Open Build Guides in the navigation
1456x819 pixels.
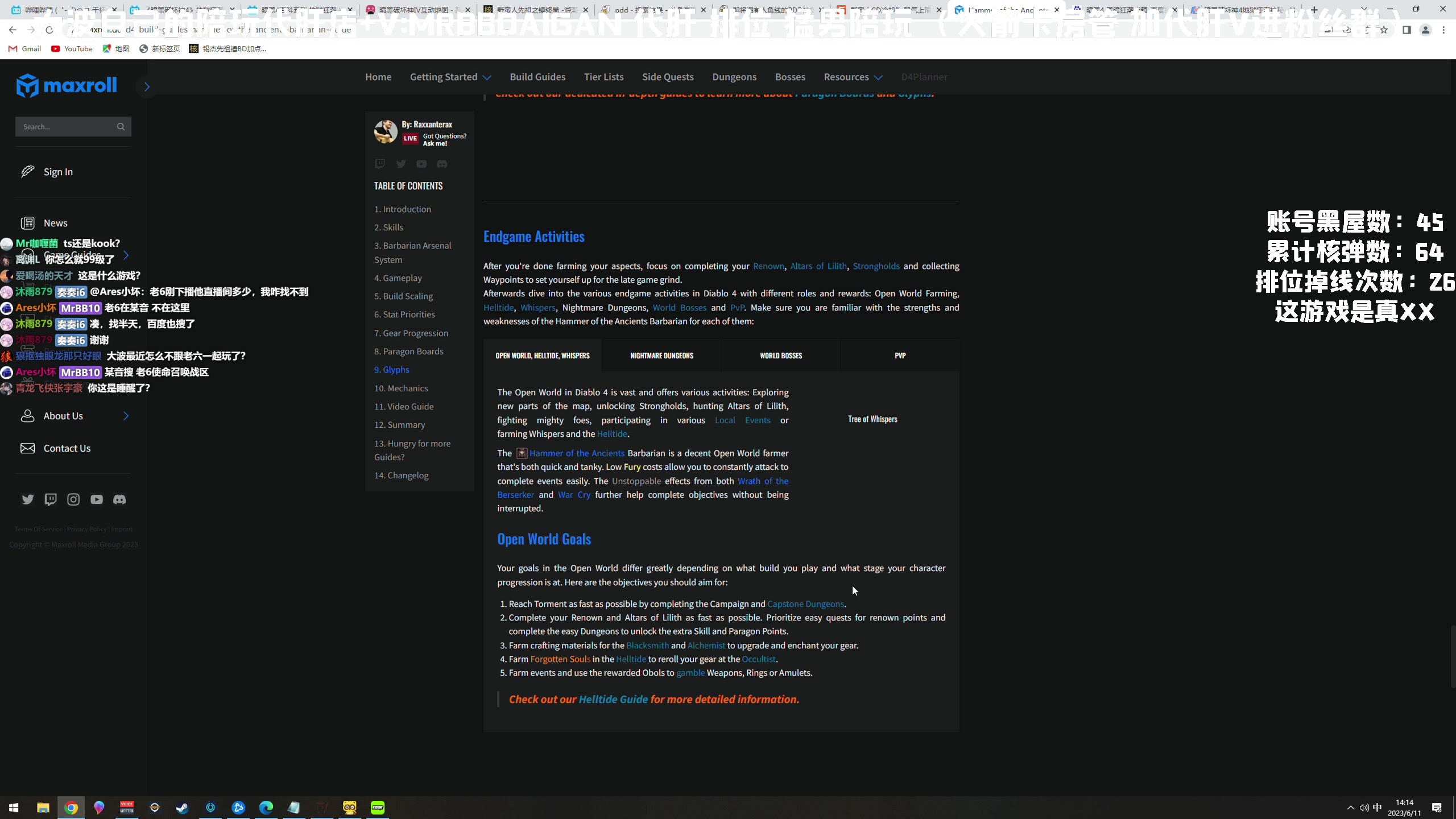pyautogui.click(x=537, y=77)
